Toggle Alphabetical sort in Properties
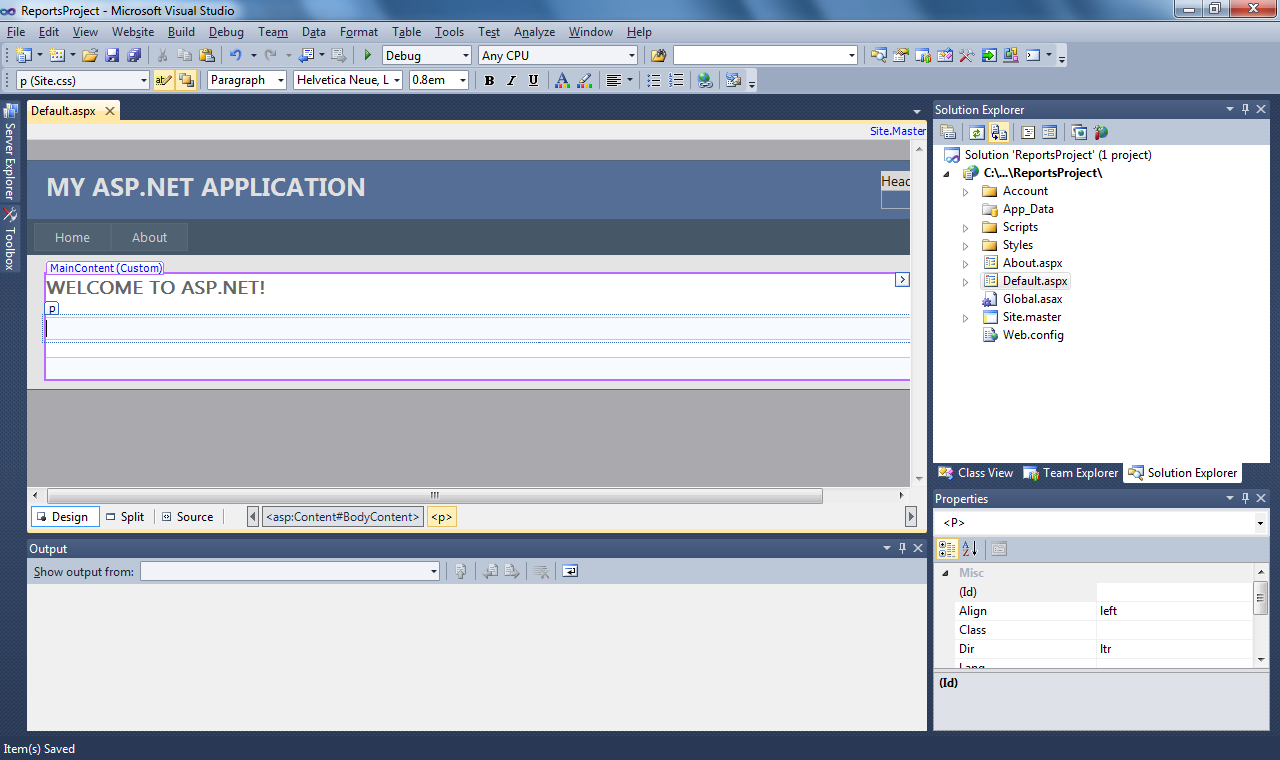 [969, 548]
